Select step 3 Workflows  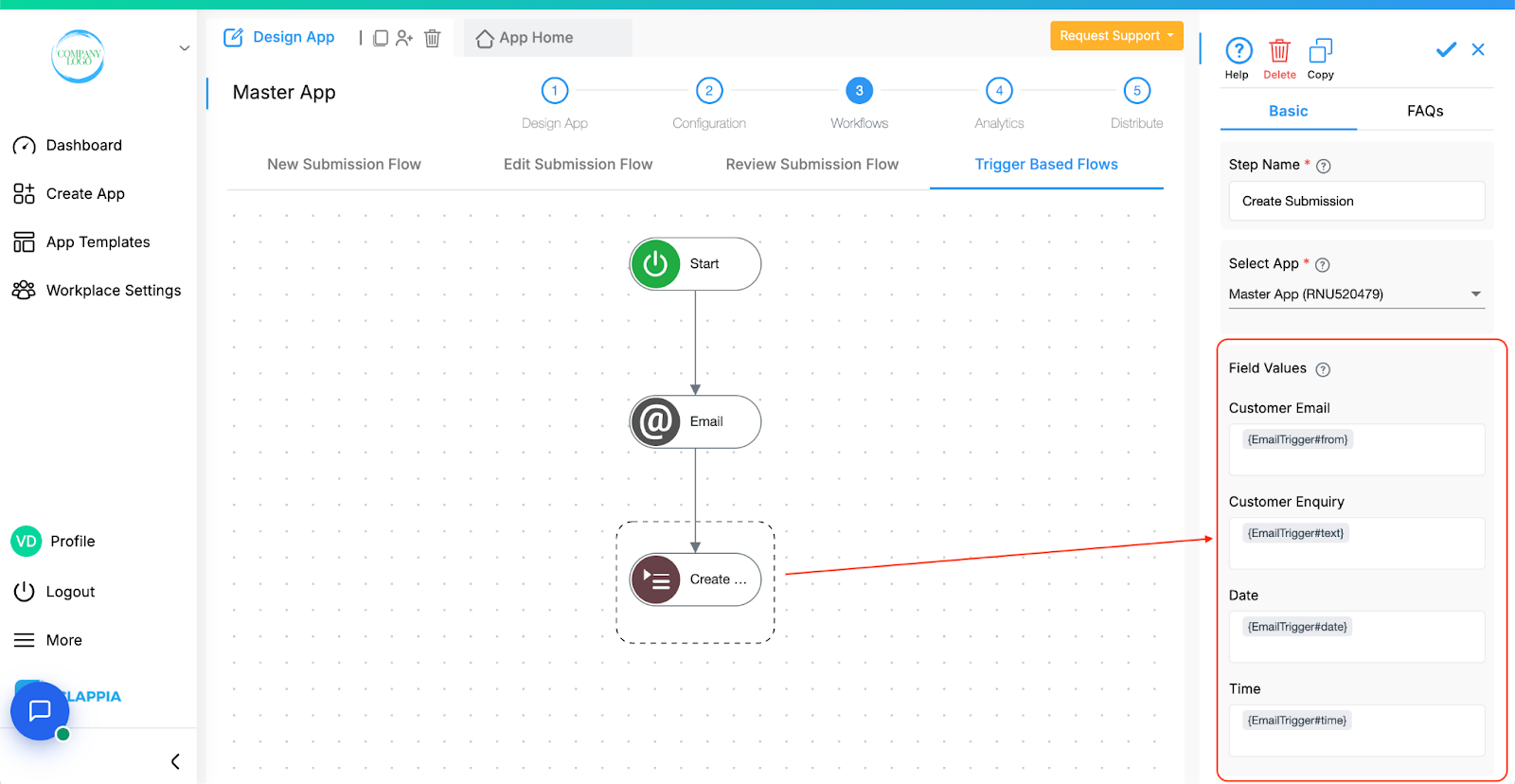point(860,91)
